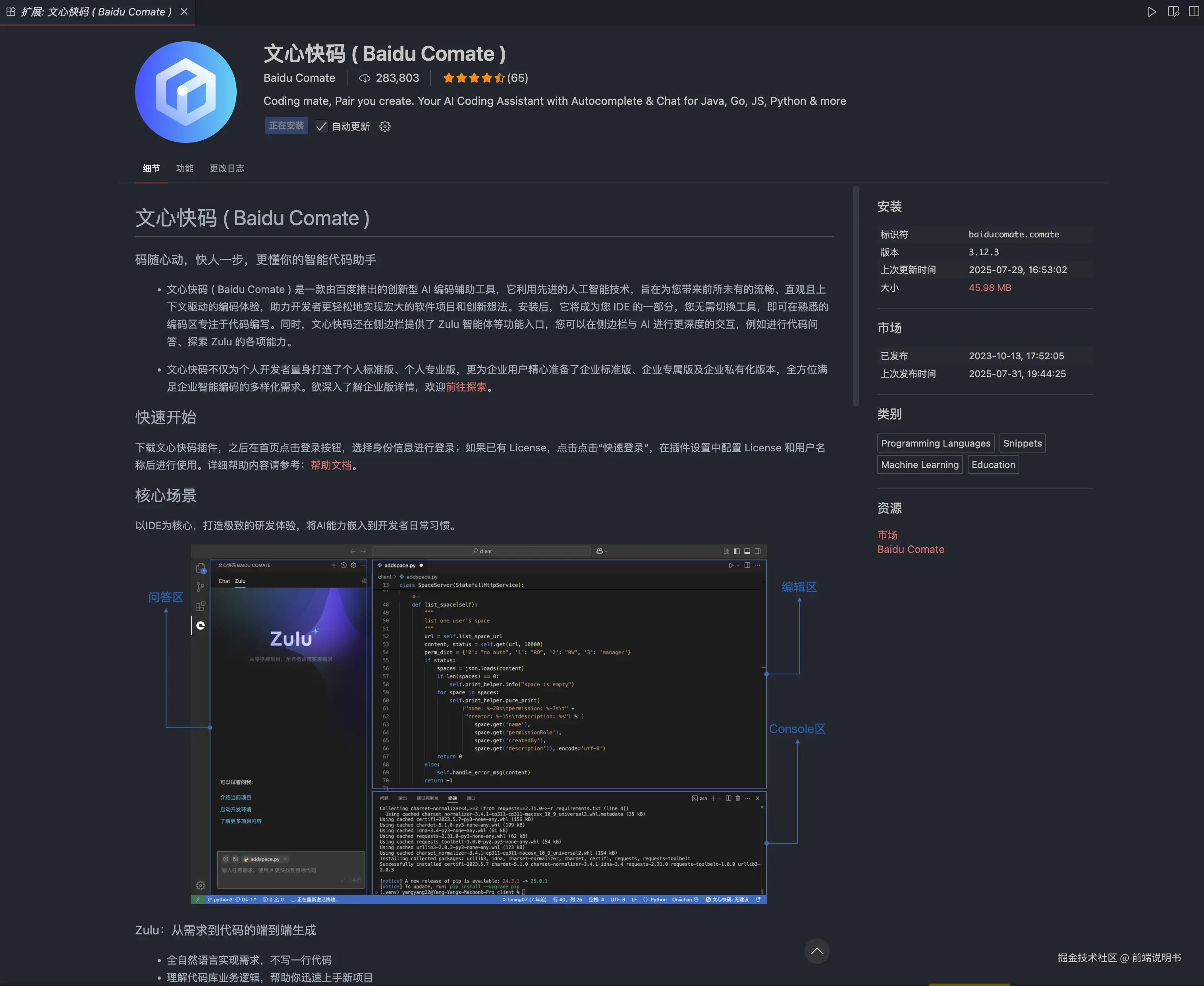Viewport: 1204px width, 986px height.
Task: Click the Programming Languages category tag
Action: [935, 443]
